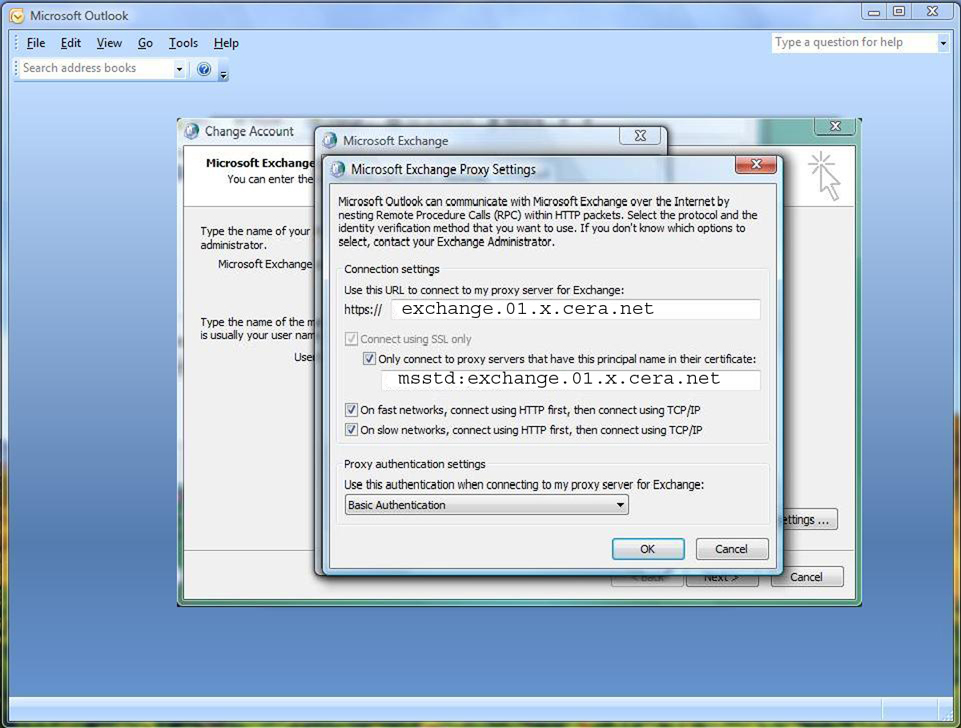961x728 pixels.
Task: Click the Change Account dialog globe icon
Action: tap(192, 131)
